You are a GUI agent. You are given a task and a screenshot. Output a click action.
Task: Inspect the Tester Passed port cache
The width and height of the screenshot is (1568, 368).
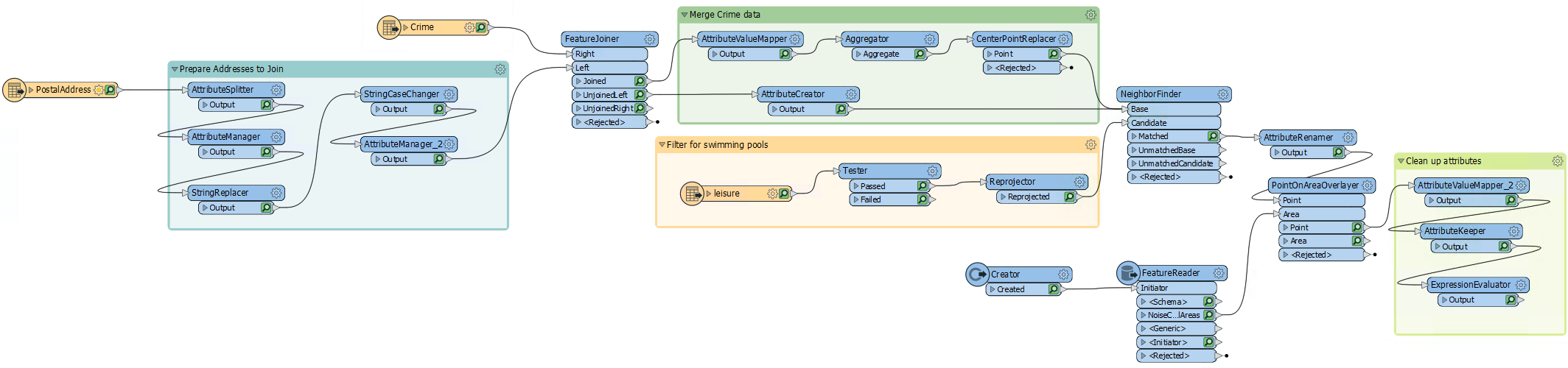point(923,186)
